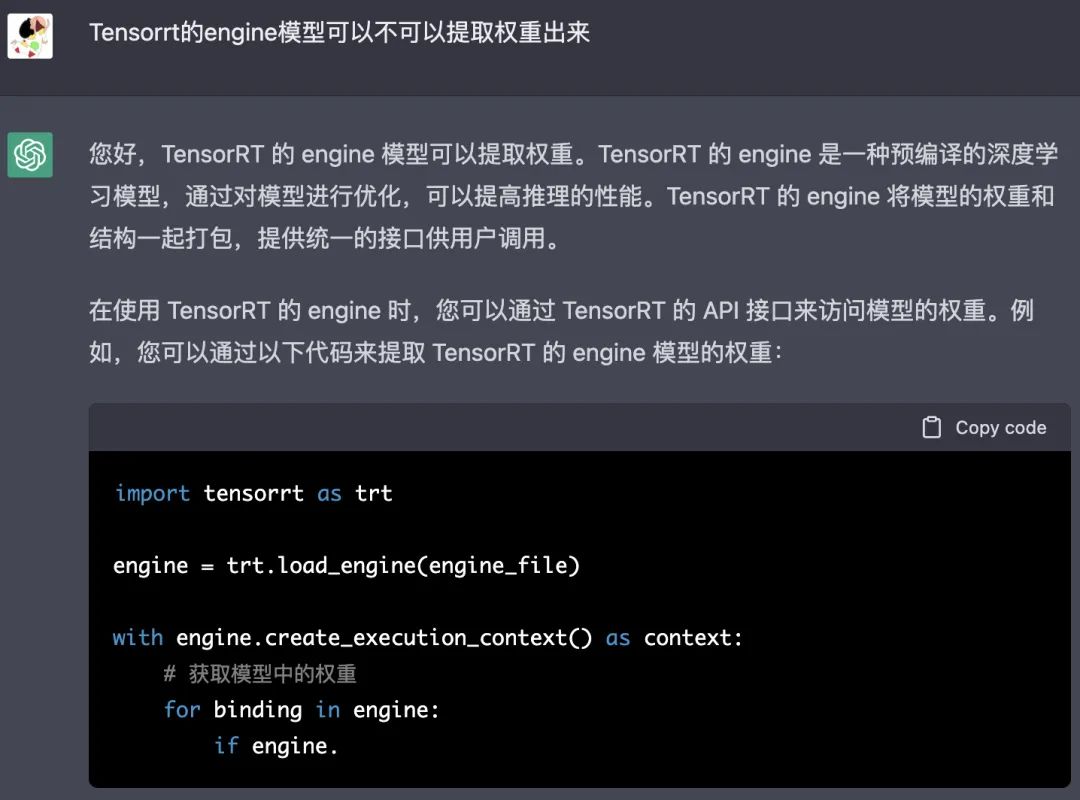Click the if engine. code line
Image resolution: width=1080 pixels, height=800 pixels.
click(x=276, y=746)
